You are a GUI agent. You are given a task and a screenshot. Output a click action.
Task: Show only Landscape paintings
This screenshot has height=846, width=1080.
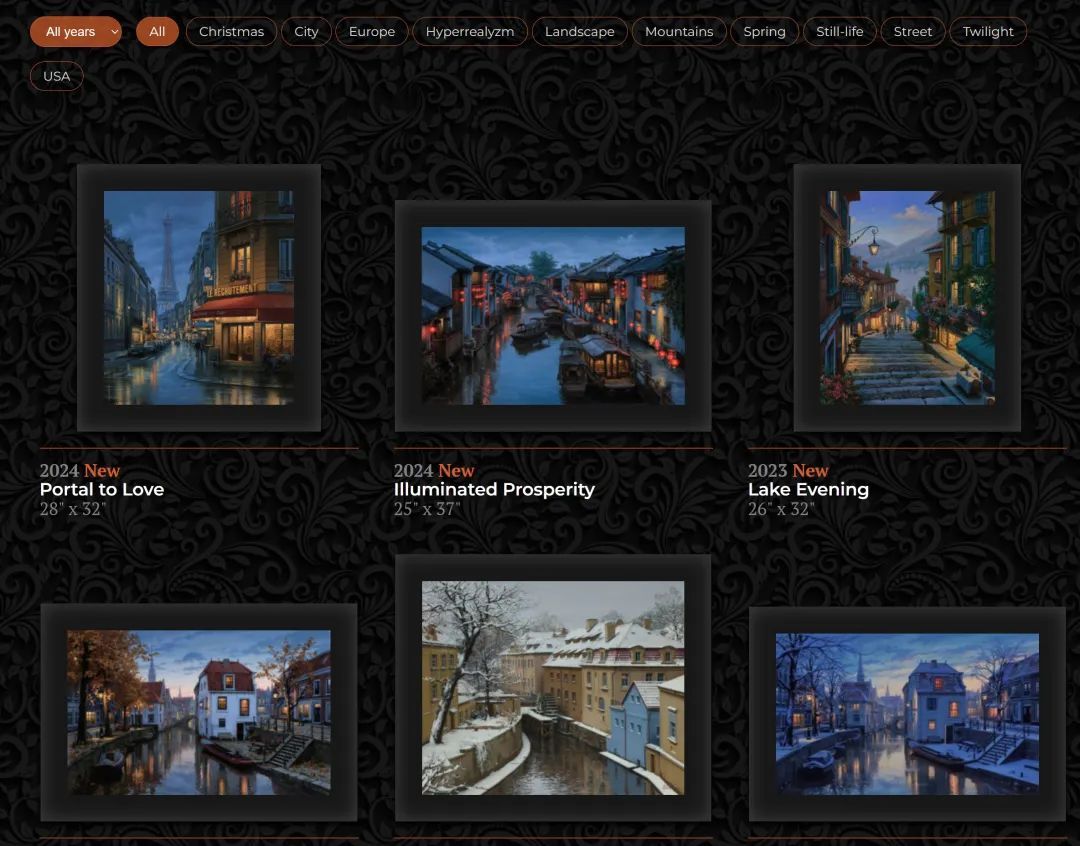click(579, 32)
